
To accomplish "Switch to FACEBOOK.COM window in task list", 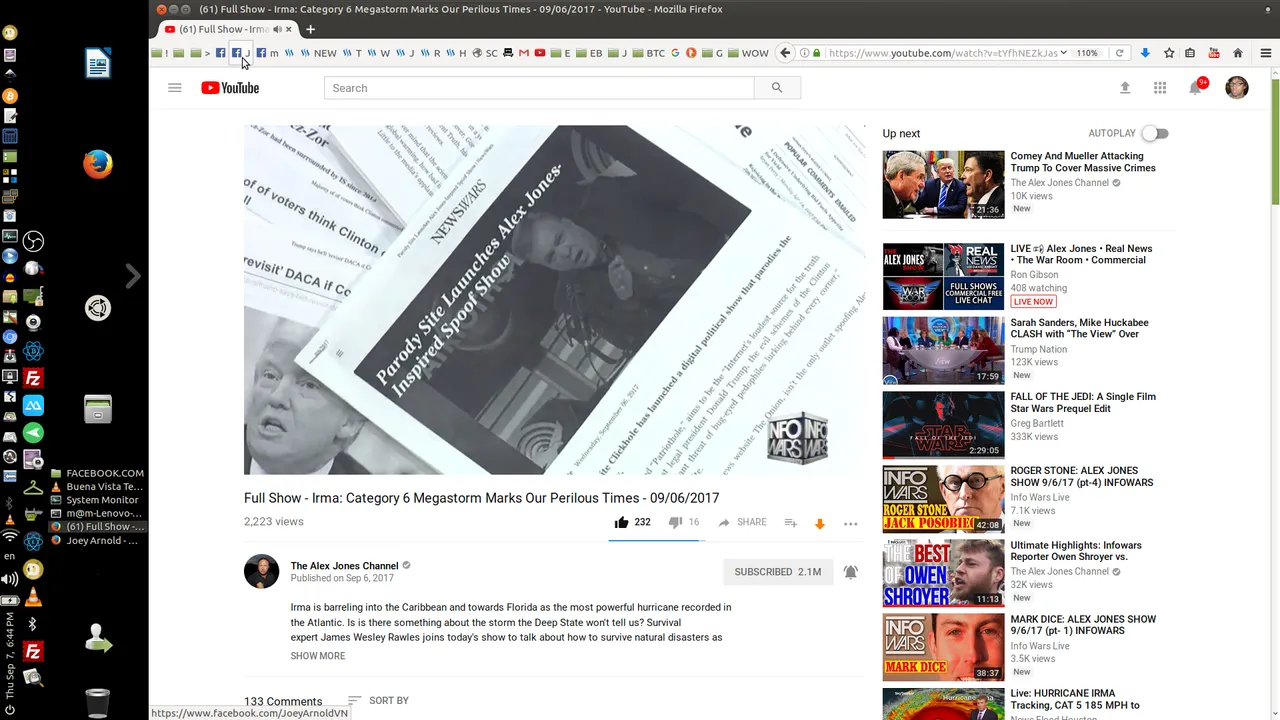I will 97,473.
